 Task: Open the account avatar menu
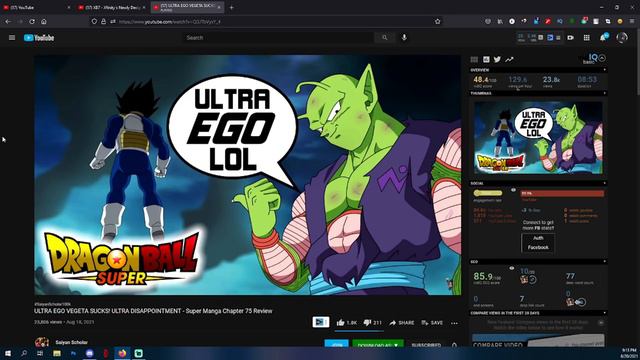(x=622, y=38)
